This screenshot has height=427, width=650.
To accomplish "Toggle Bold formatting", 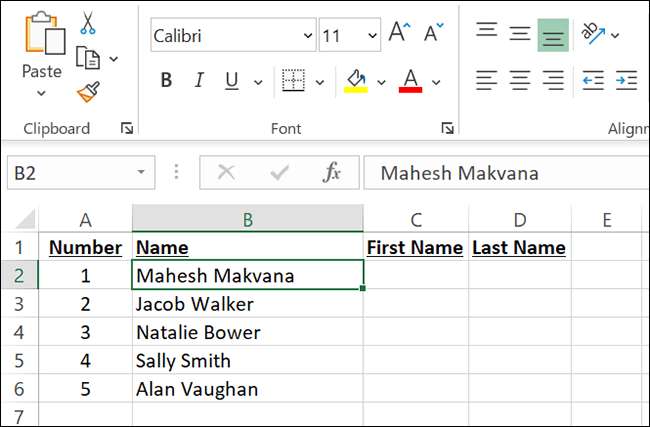I will pyautogui.click(x=166, y=81).
